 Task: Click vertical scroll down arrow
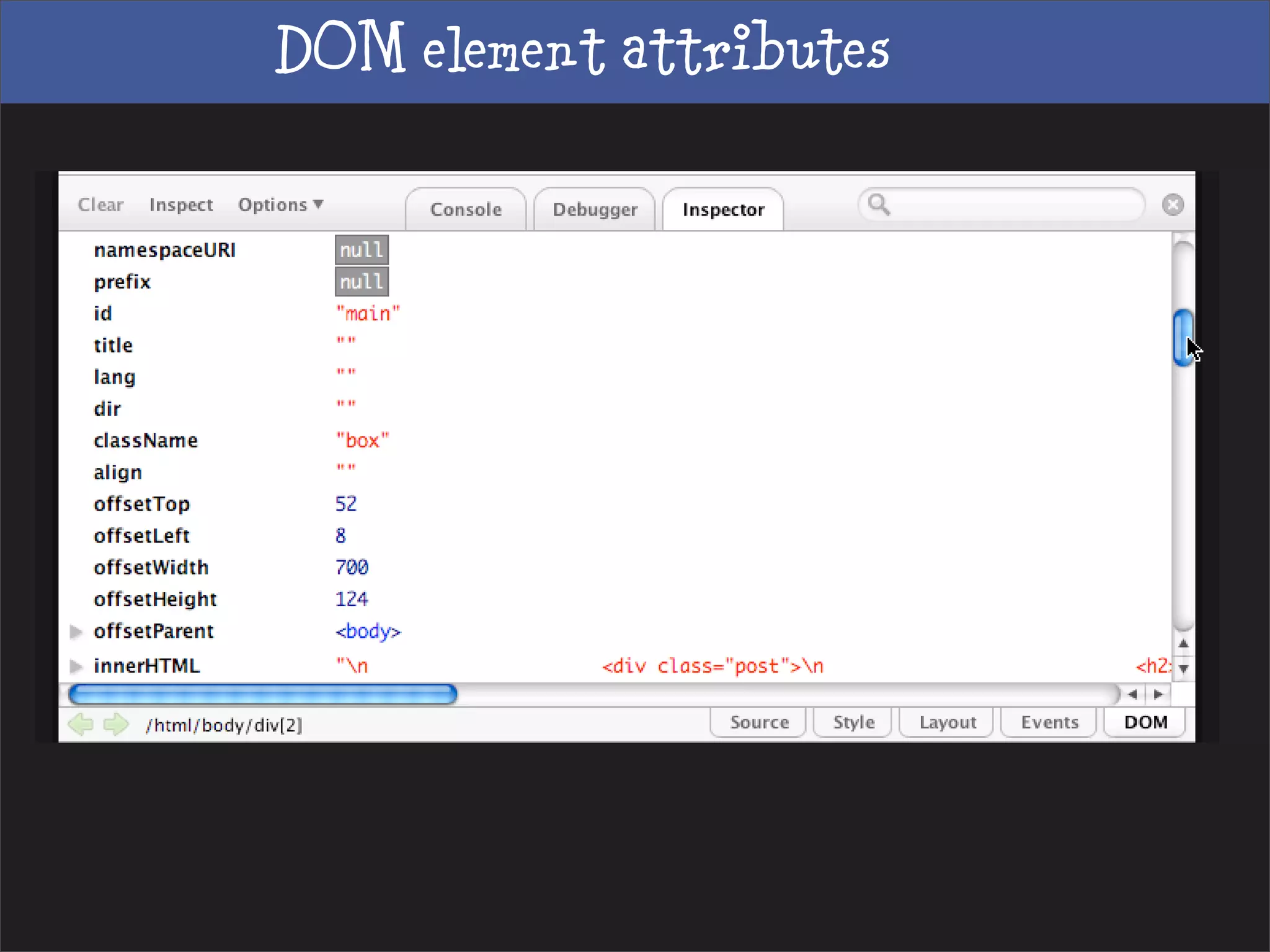1183,669
